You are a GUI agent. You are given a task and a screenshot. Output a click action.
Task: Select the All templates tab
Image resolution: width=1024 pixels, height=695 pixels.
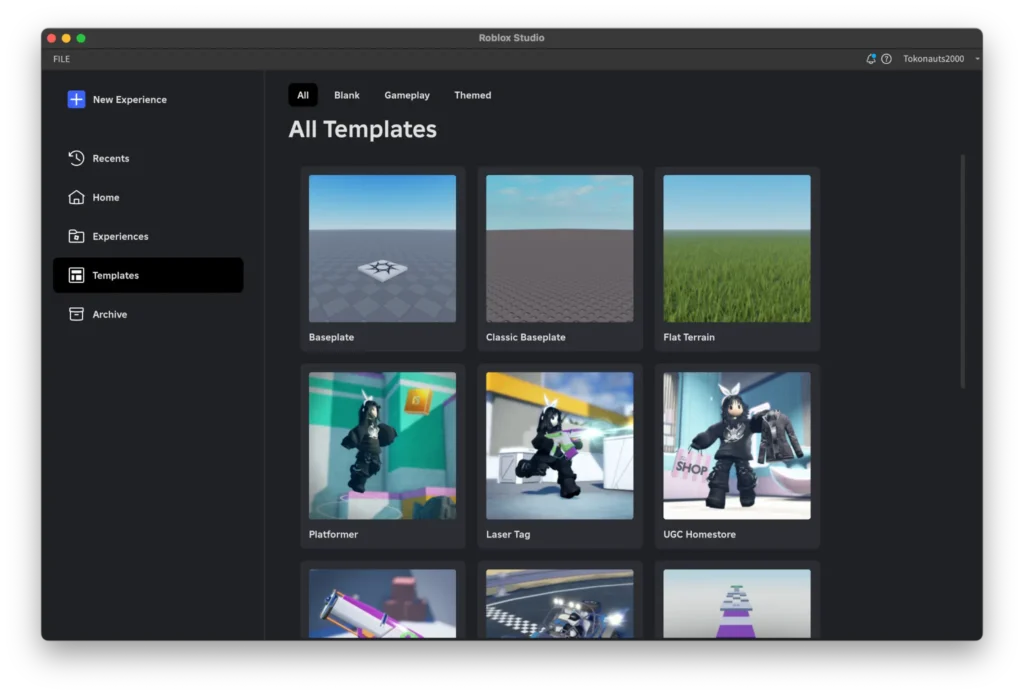click(x=303, y=95)
